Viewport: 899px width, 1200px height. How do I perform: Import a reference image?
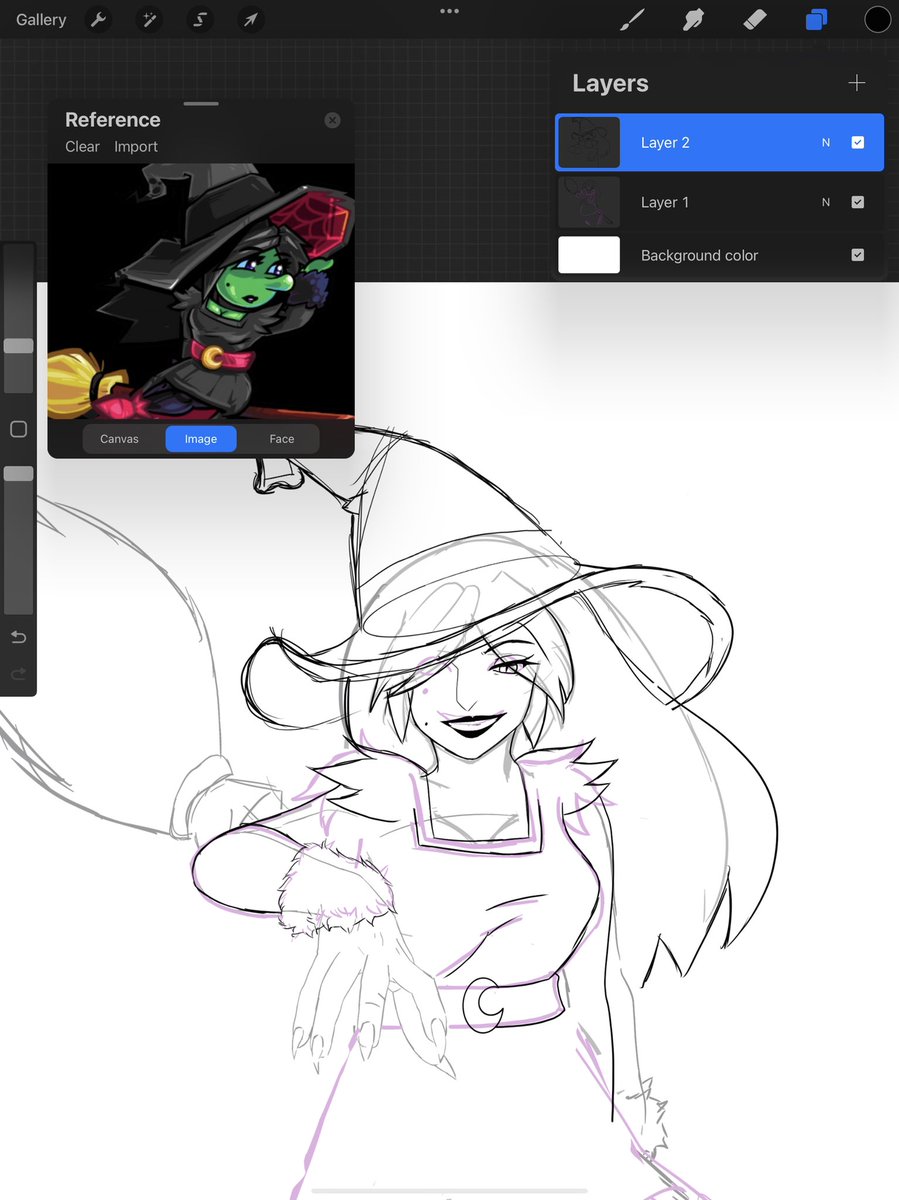[136, 146]
